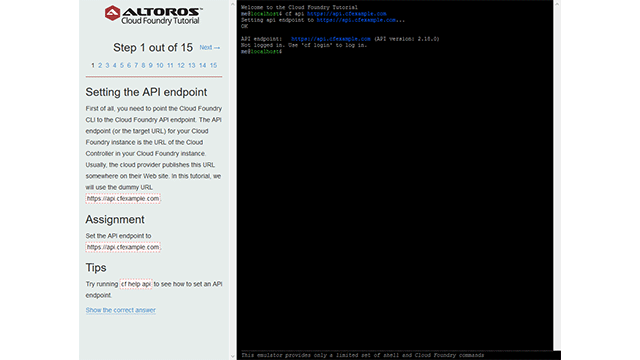Click Show the correct answer link

pyautogui.click(x=121, y=310)
